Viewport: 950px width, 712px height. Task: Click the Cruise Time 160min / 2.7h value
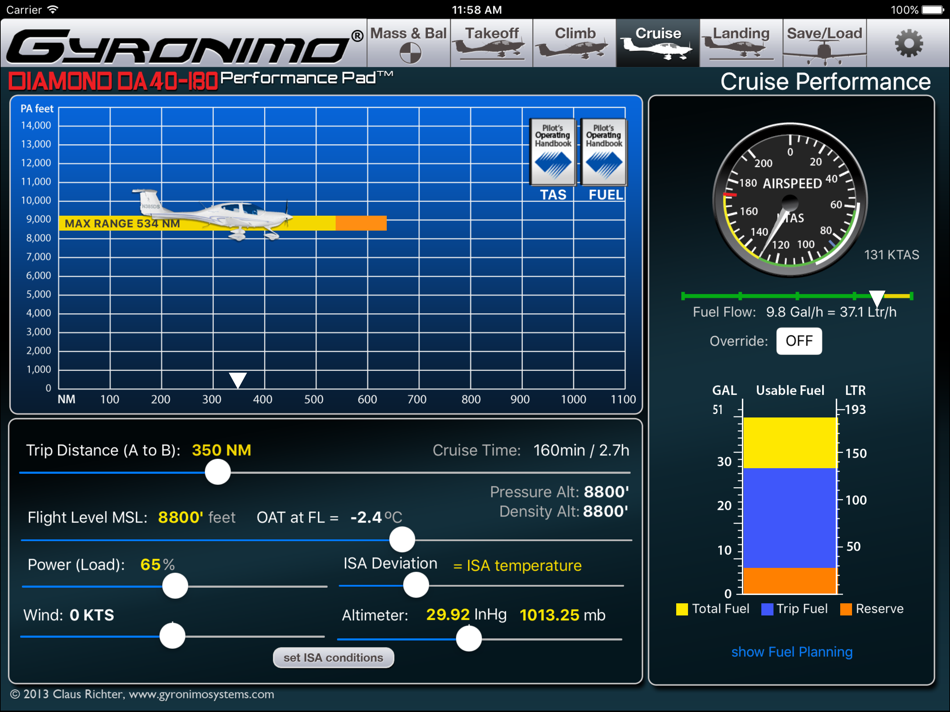(x=581, y=450)
